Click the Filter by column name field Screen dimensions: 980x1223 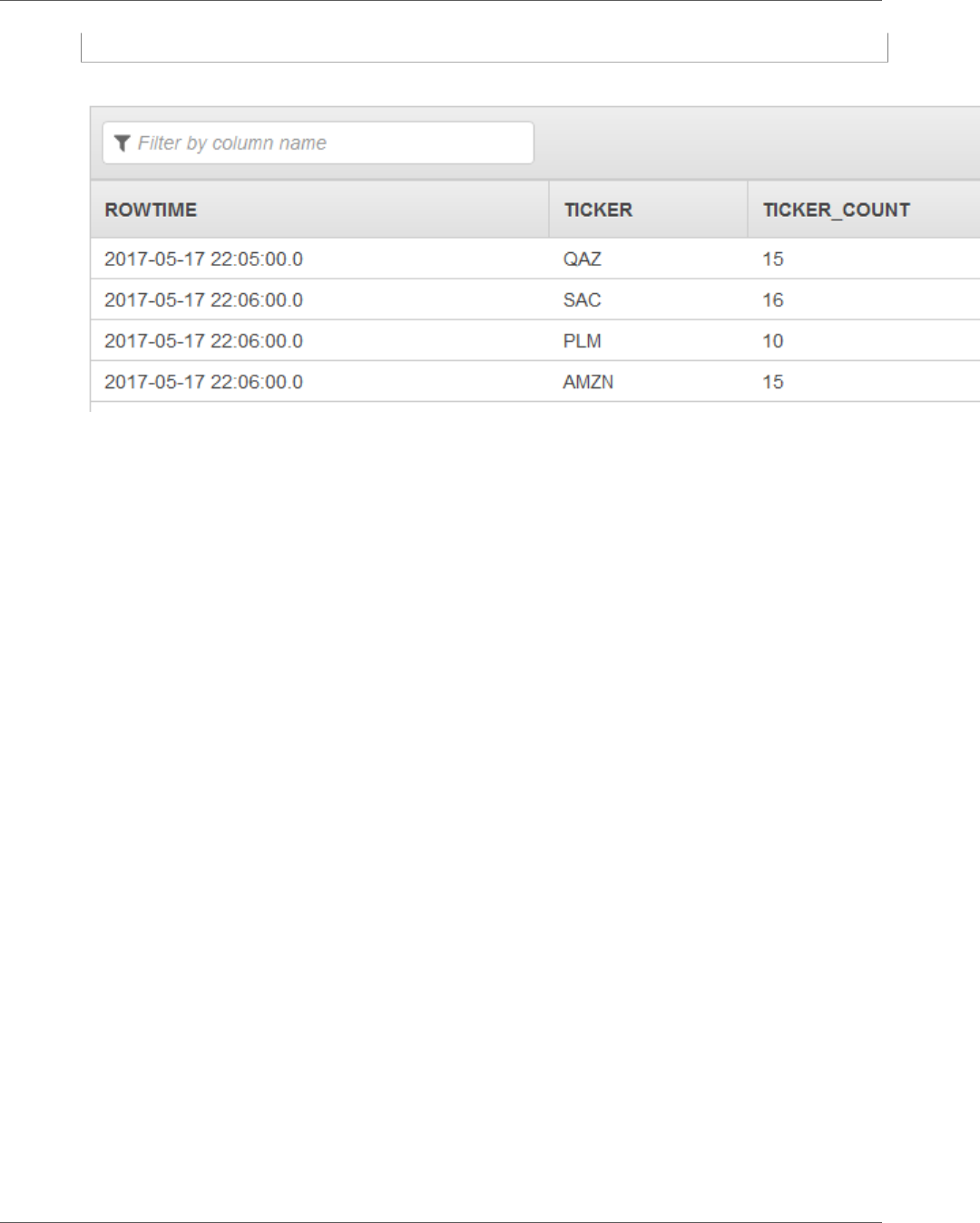click(x=318, y=143)
